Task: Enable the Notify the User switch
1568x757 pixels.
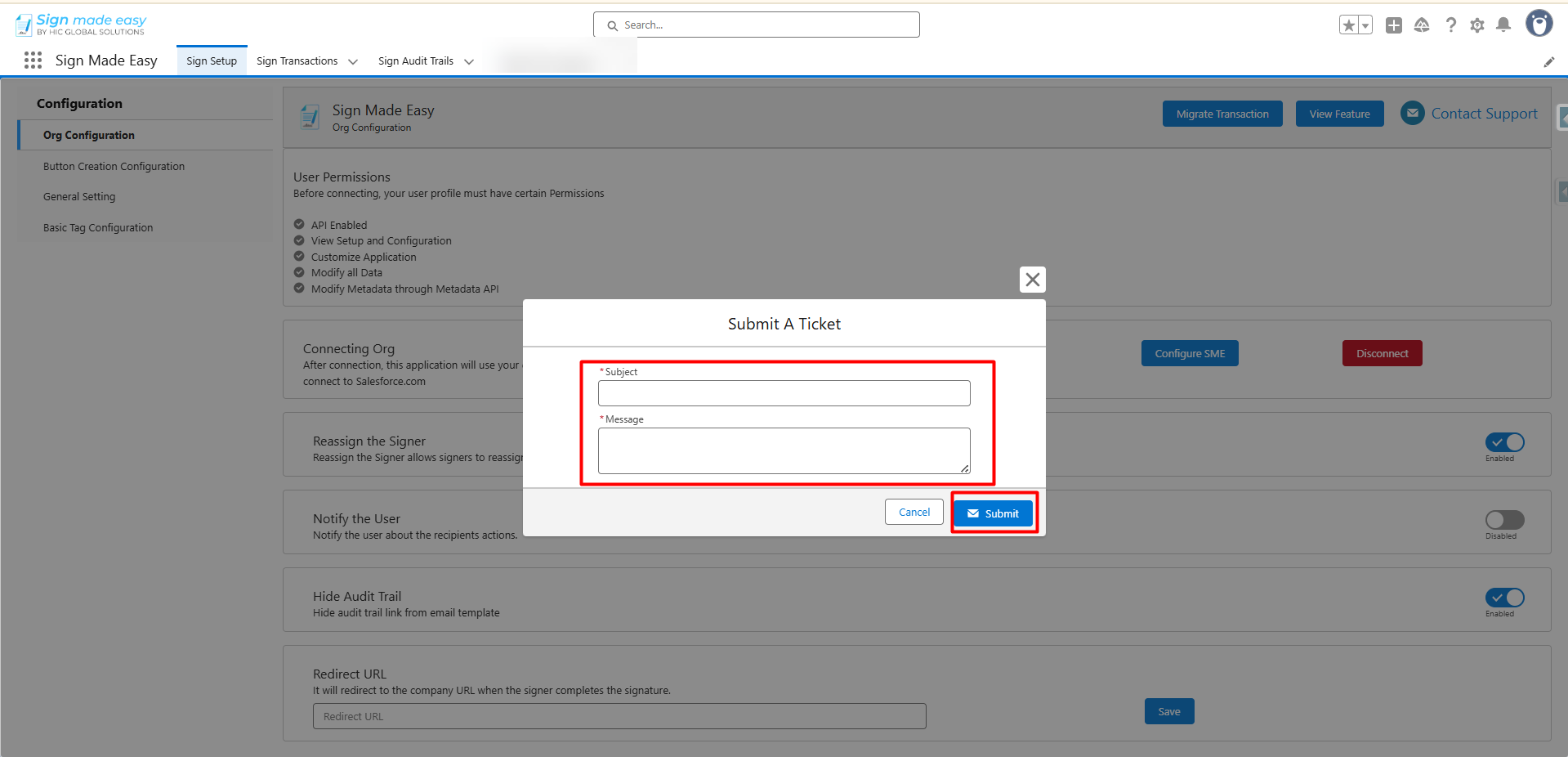Action: click(1505, 520)
